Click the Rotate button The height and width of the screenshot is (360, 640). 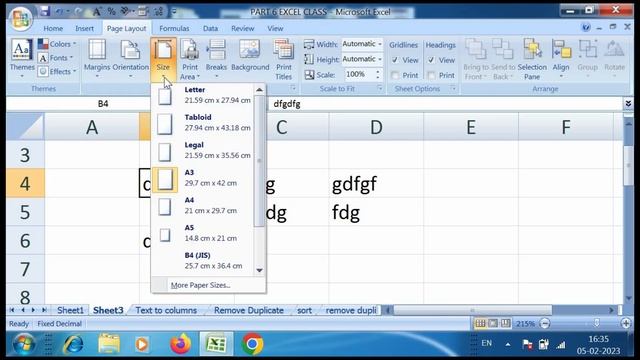[614, 59]
